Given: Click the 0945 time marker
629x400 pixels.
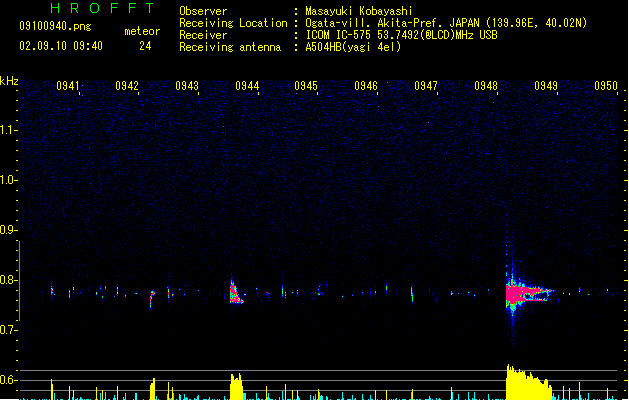Looking at the screenshot, I should [306, 86].
